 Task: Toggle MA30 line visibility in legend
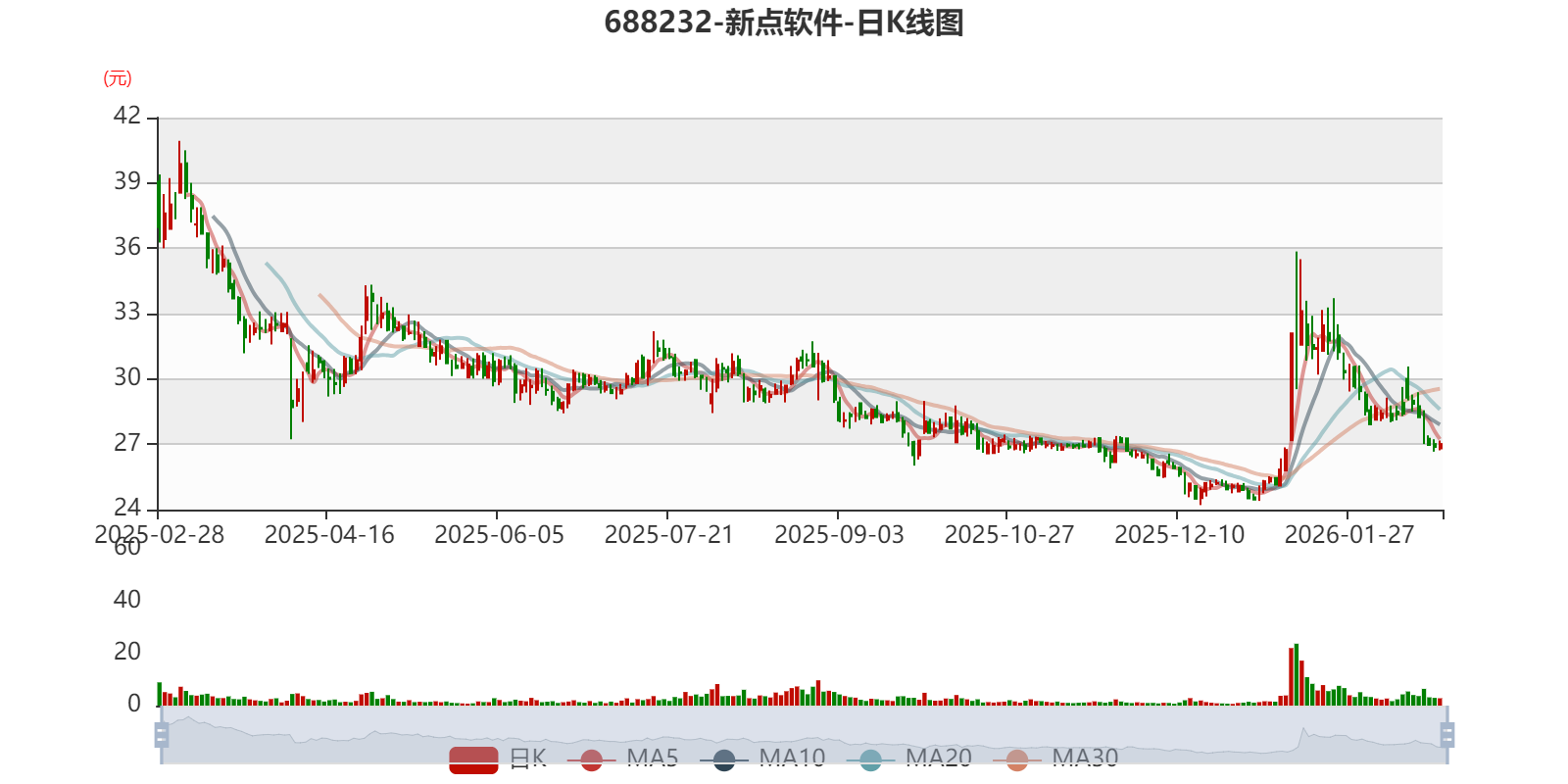click(1055, 759)
